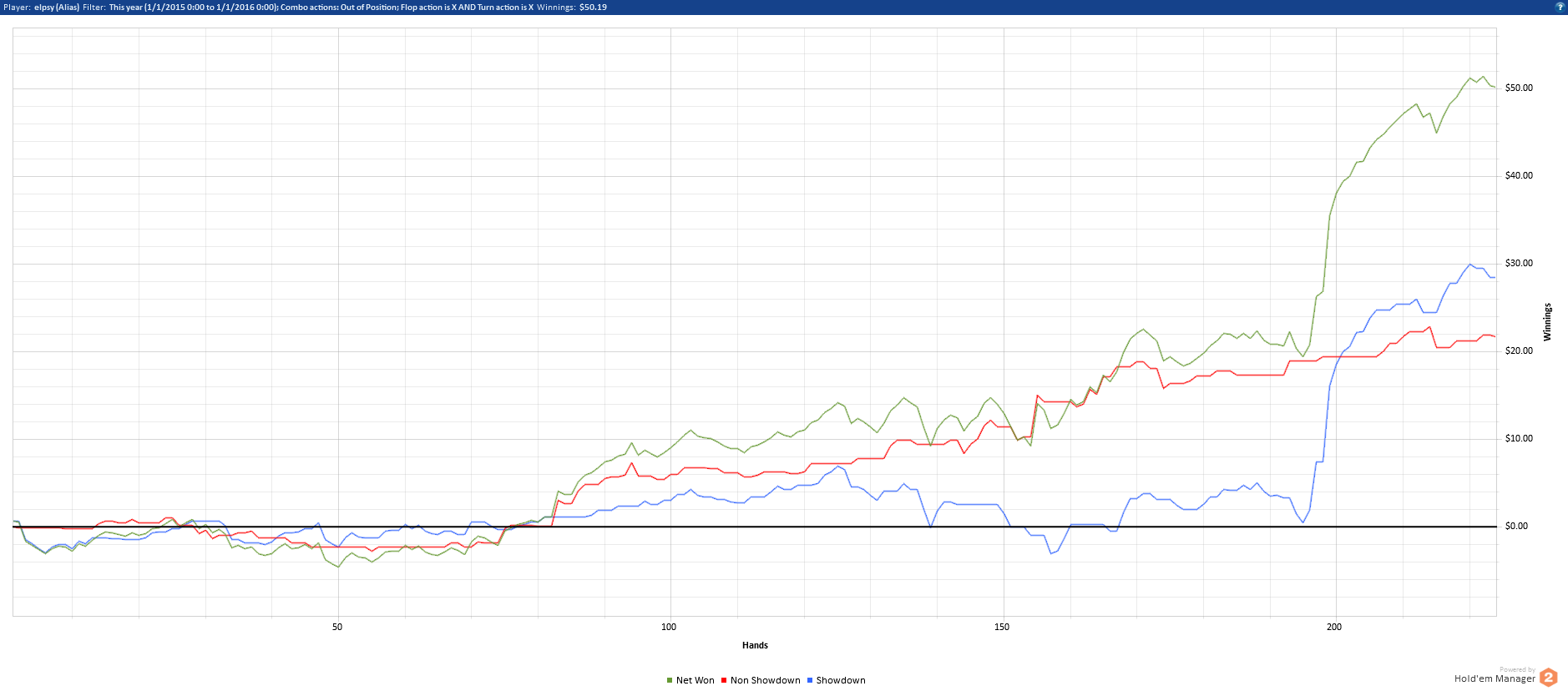Screen dimensions: 1568x691
Task: Open the help question mark icon
Action: point(1559,7)
